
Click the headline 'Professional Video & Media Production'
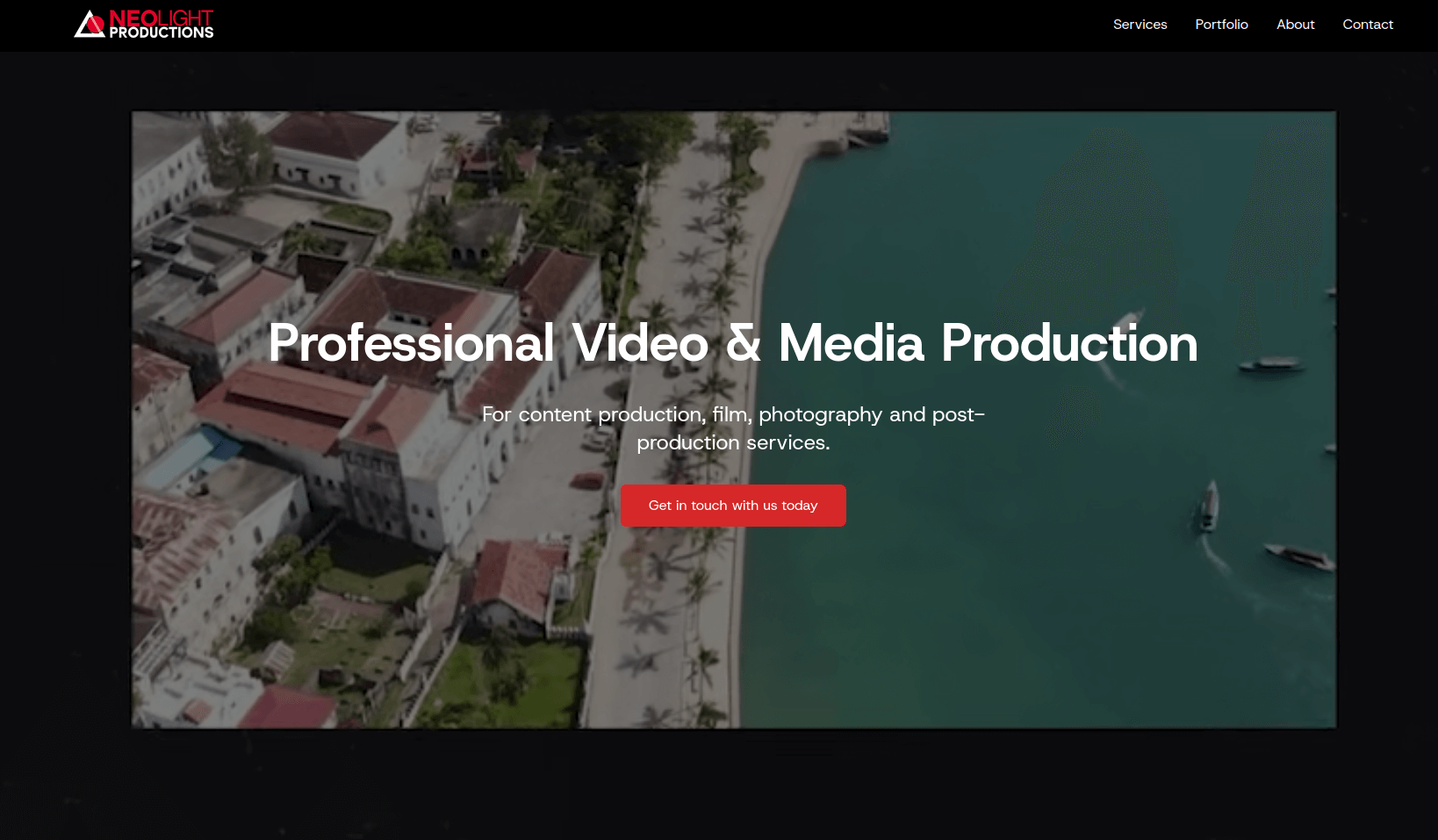pyautogui.click(x=733, y=344)
